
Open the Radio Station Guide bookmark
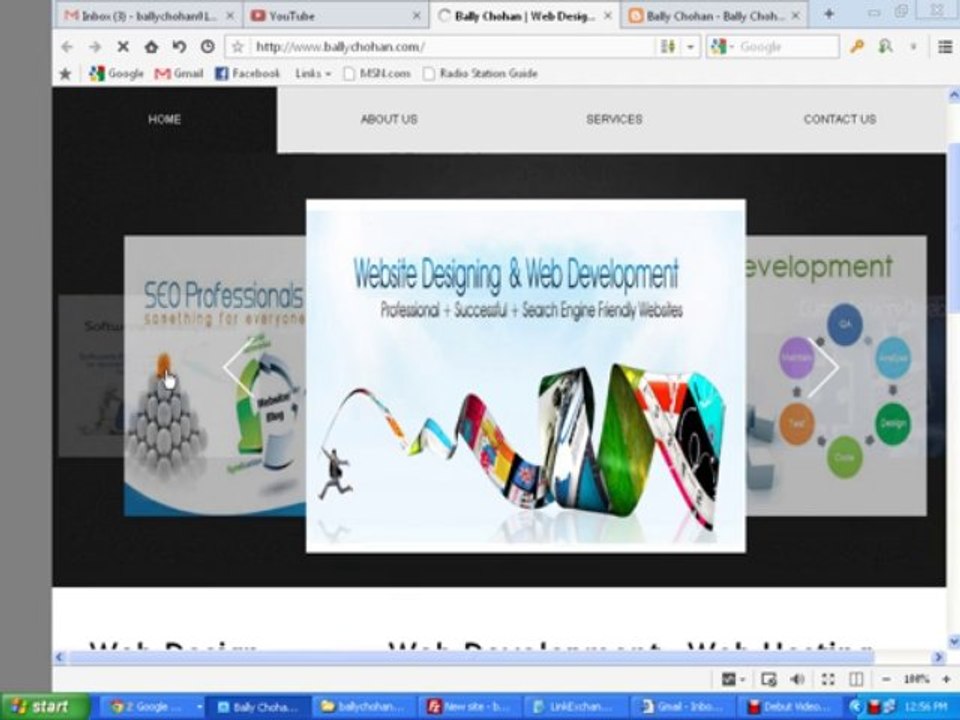tap(481, 74)
